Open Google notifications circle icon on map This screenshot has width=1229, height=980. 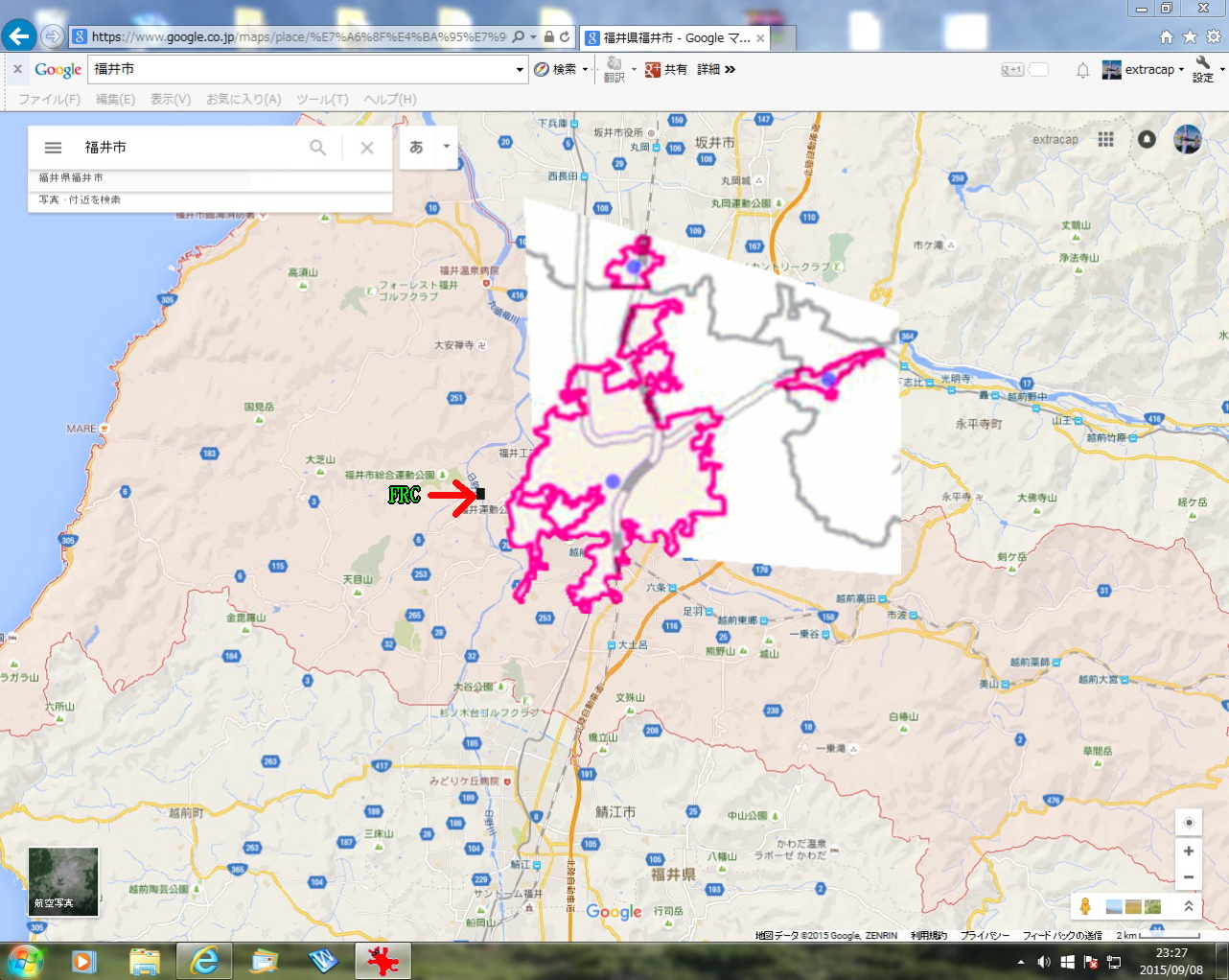[x=1147, y=139]
